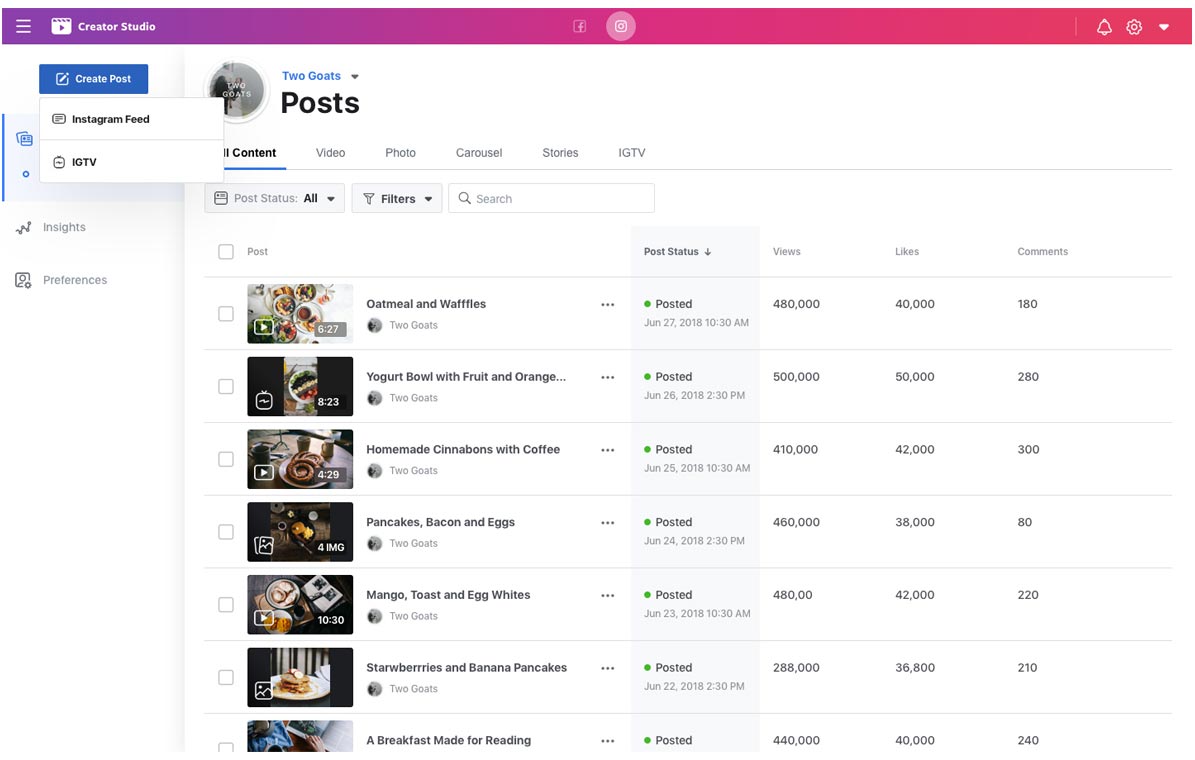Click the Creator Studio logo
Viewport: 1195px width, 760px height.
point(104,27)
